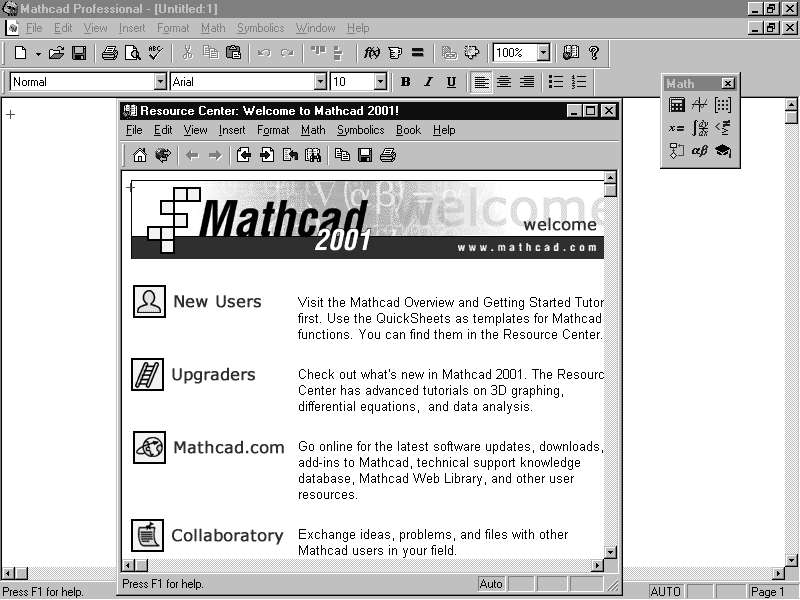800x600 pixels.
Task: Click the Resource Center vertical scrollbar down arrow
Action: point(610,552)
